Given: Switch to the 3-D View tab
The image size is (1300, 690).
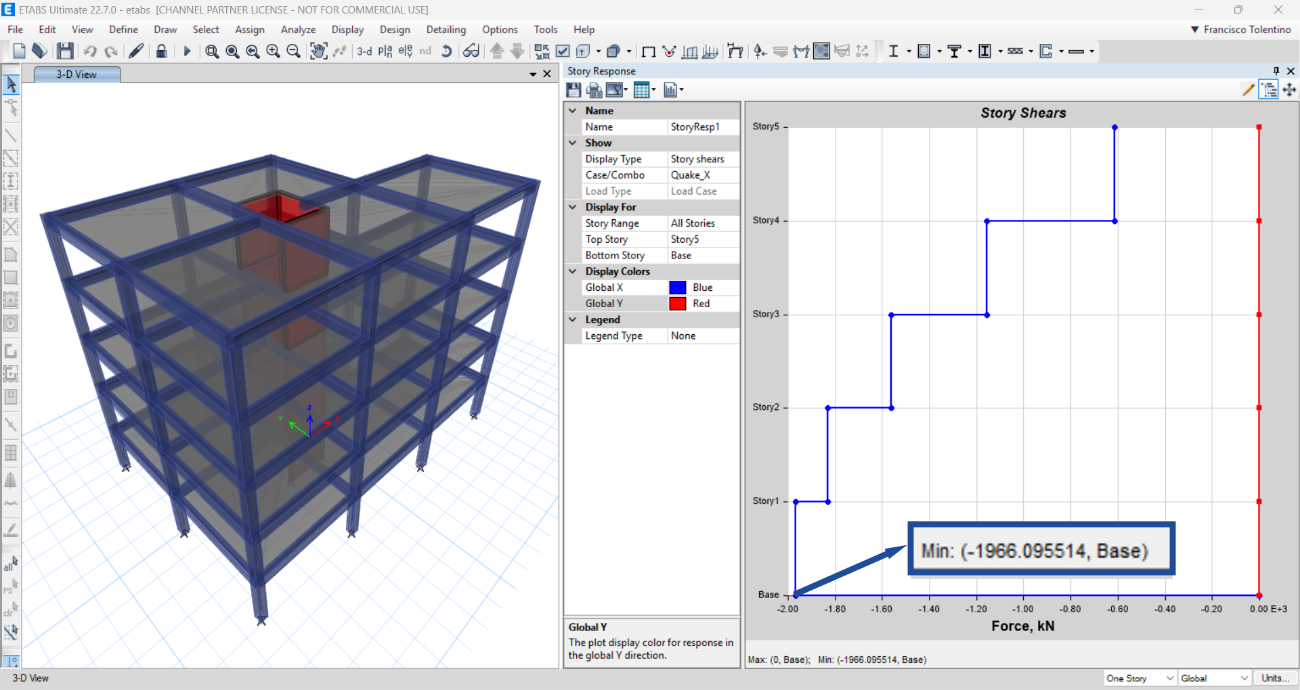Looking at the screenshot, I should pyautogui.click(x=75, y=73).
